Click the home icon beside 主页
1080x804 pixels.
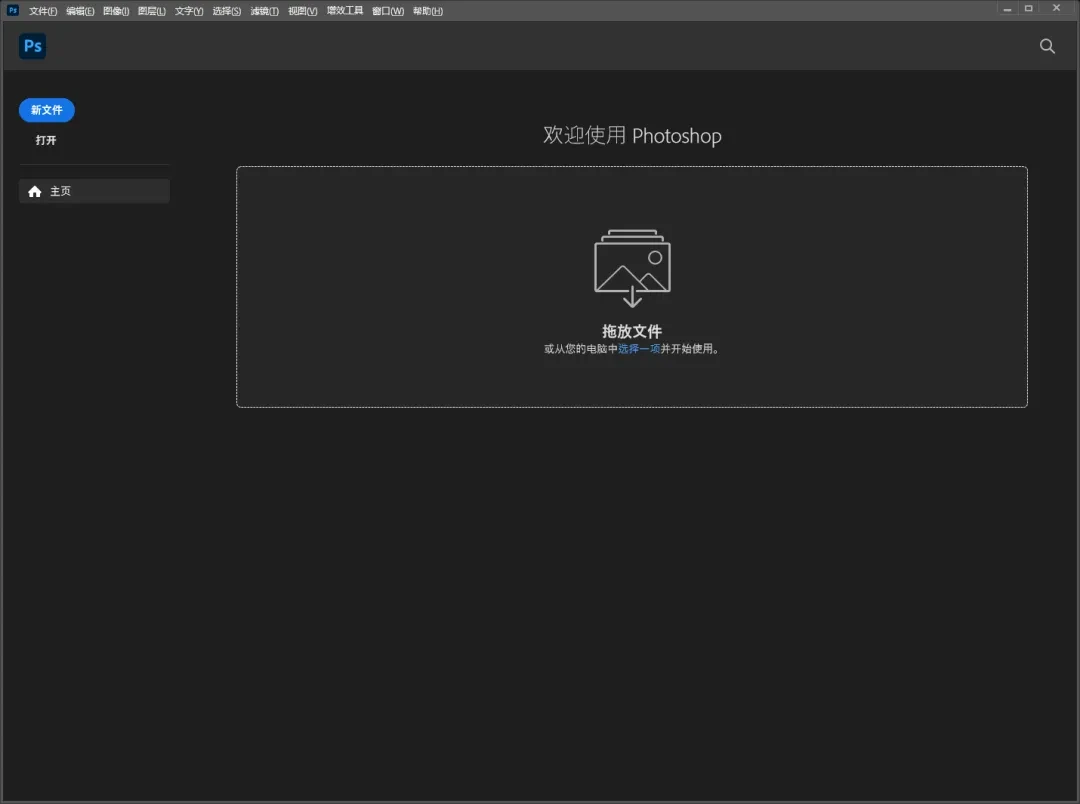pos(34,192)
